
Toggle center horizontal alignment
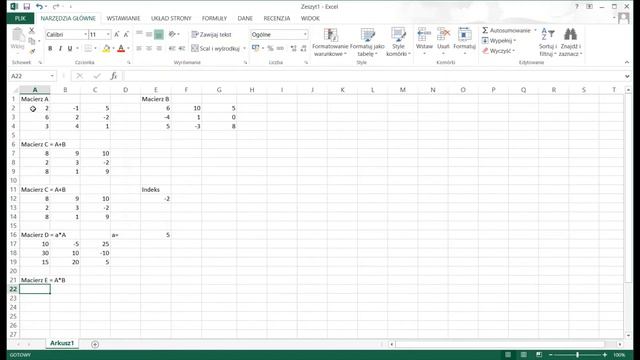click(x=149, y=49)
